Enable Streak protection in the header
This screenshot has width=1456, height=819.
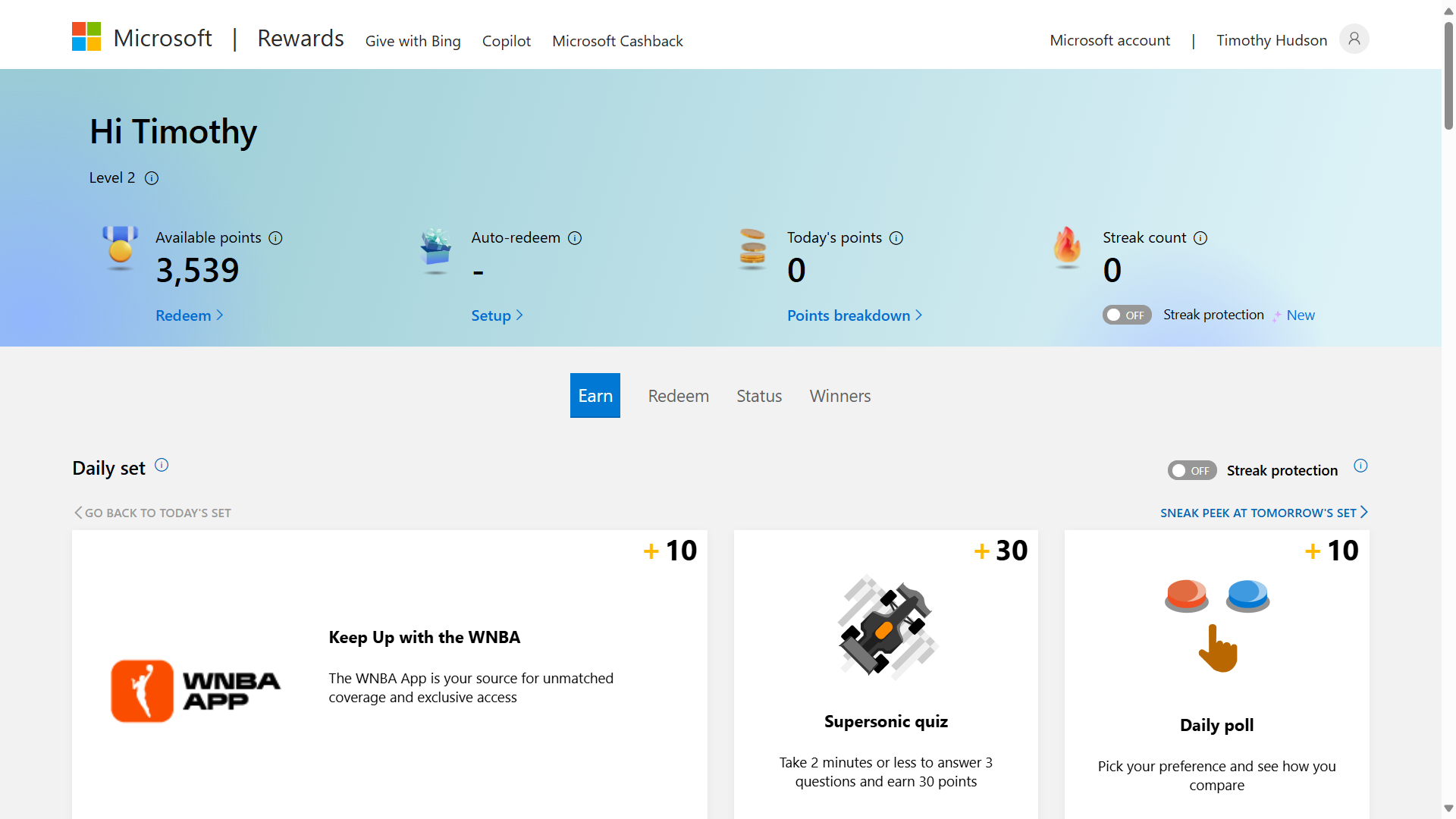point(1127,315)
